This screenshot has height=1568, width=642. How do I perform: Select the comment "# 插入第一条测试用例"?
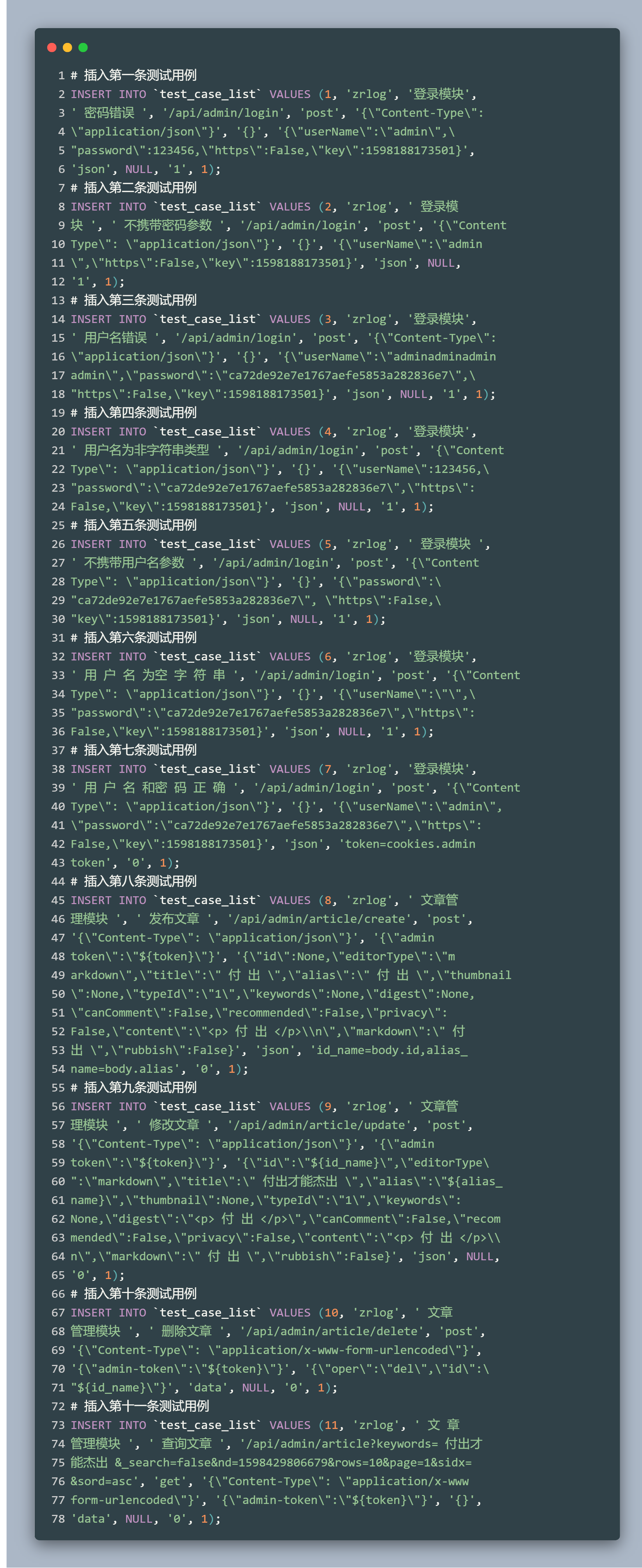point(134,75)
